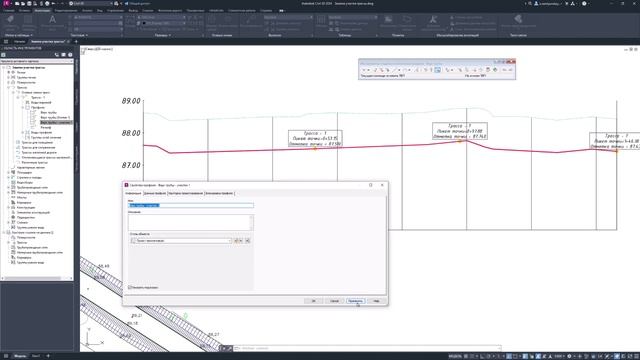Add new drawing tab with plus button
Image resolution: width=640 pixels, height=360 pixels.
tap(76, 42)
